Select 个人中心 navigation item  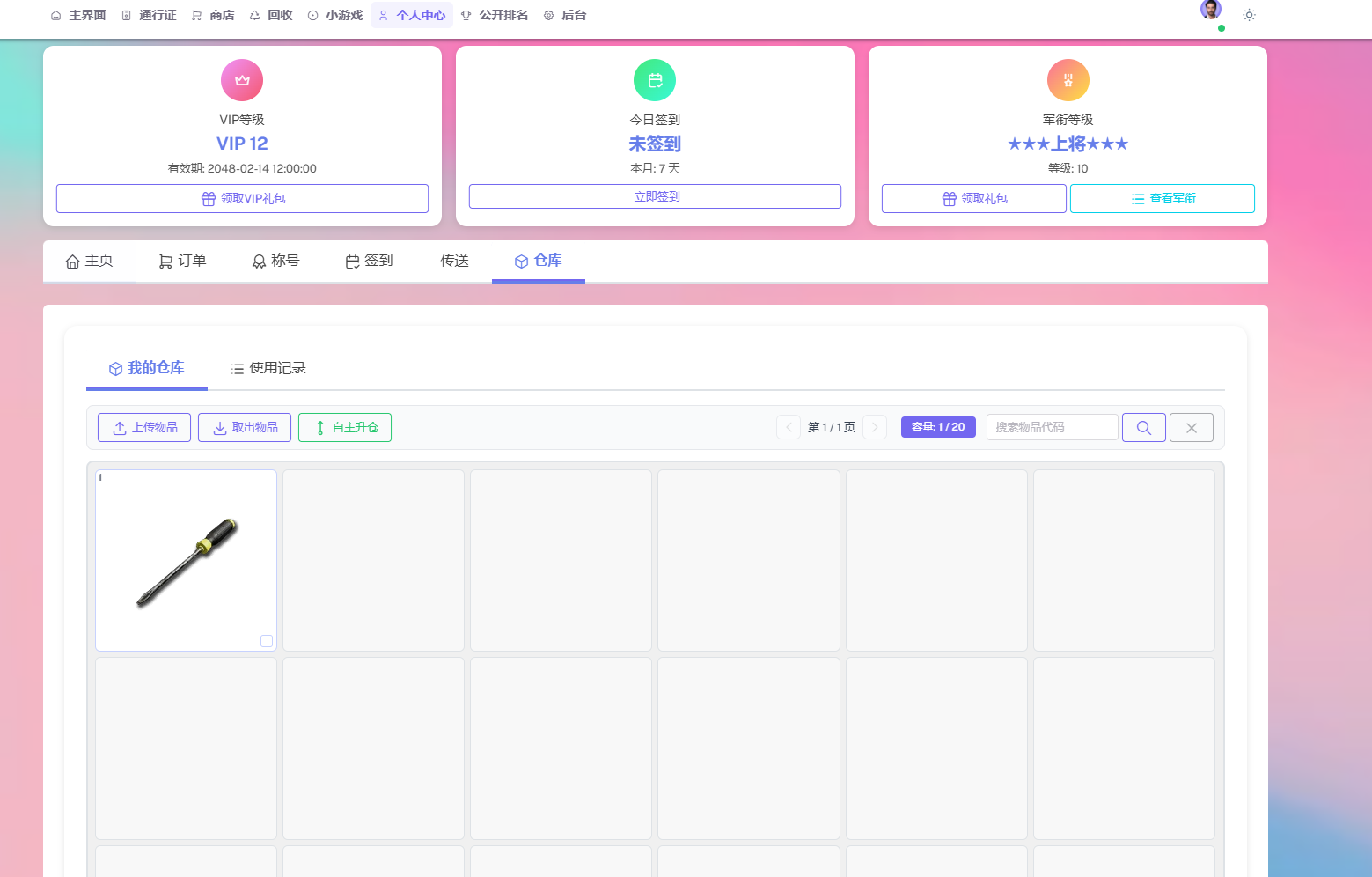pyautogui.click(x=412, y=15)
